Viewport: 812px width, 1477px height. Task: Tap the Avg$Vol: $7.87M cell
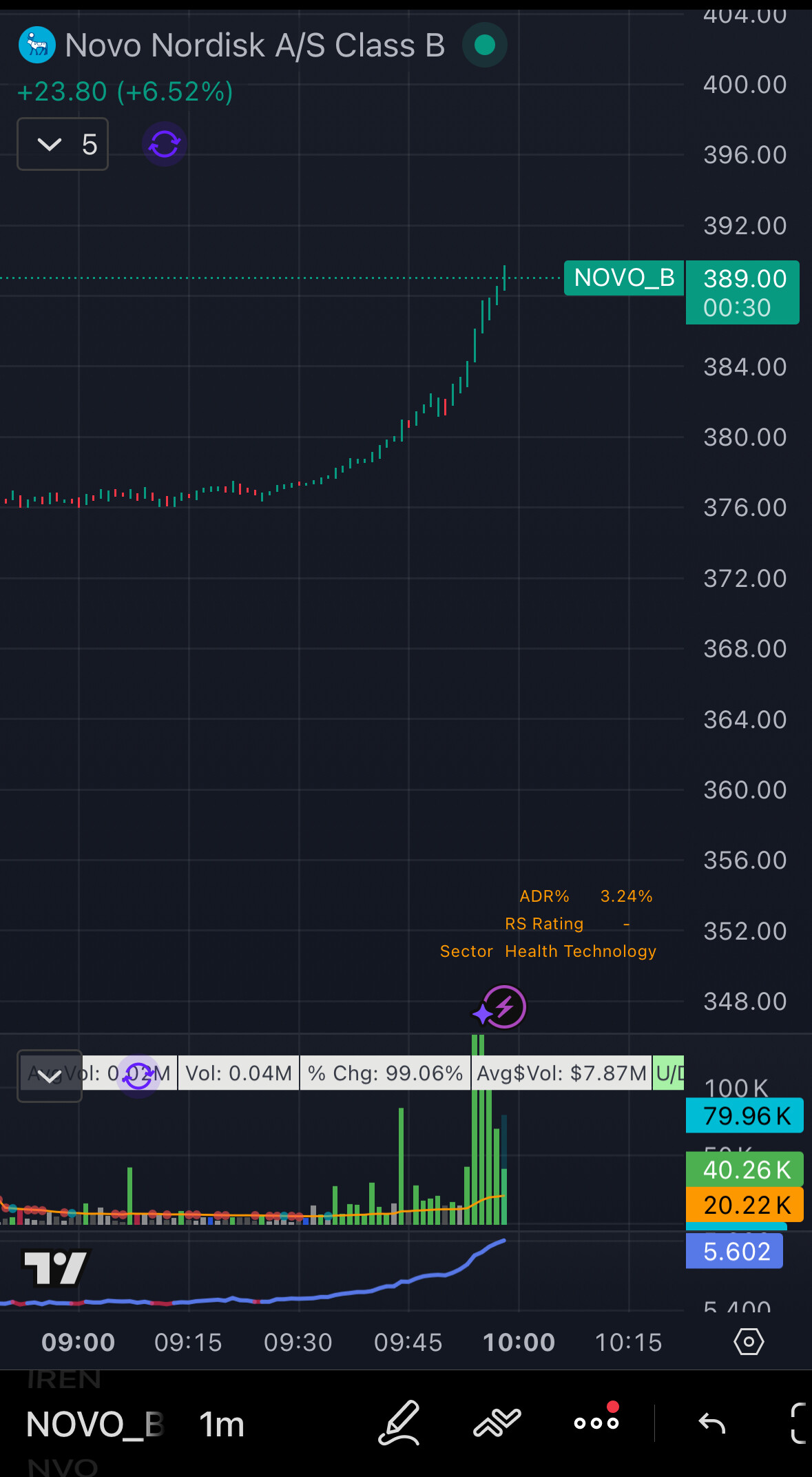561,1073
